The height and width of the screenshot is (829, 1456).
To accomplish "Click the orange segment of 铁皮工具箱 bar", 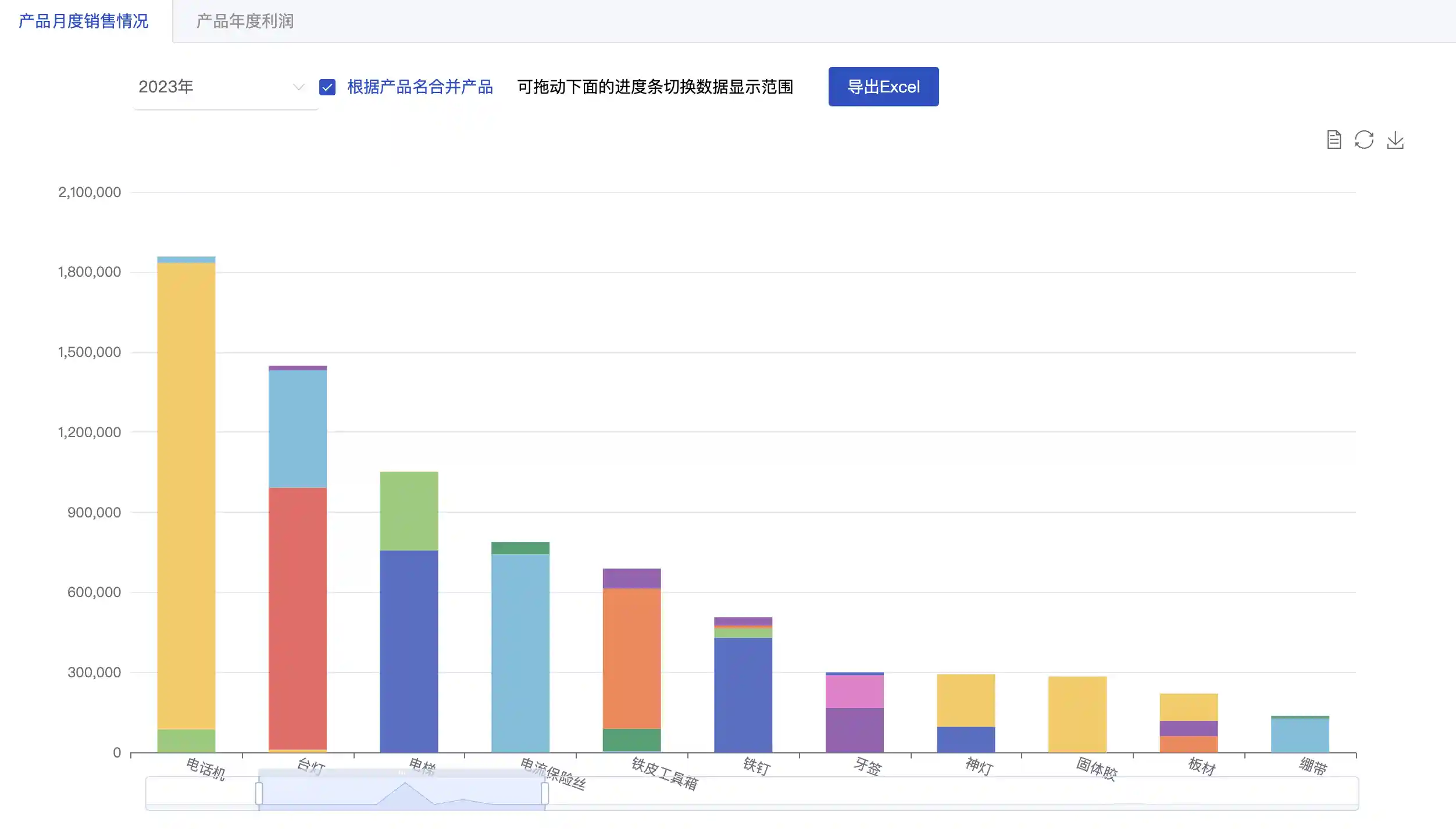I will point(631,659).
